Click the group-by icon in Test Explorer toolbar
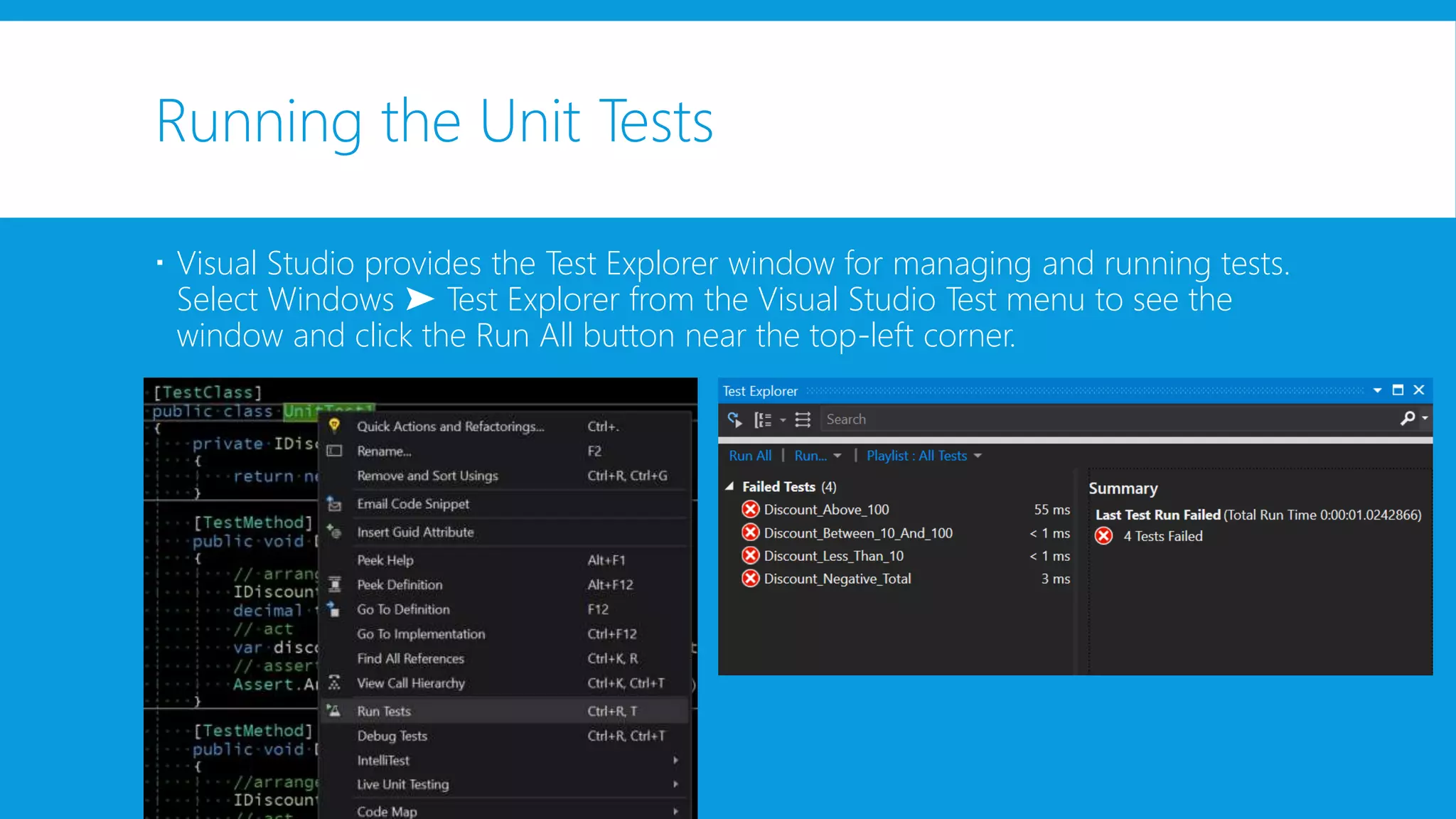This screenshot has height=819, width=1456. tap(763, 419)
